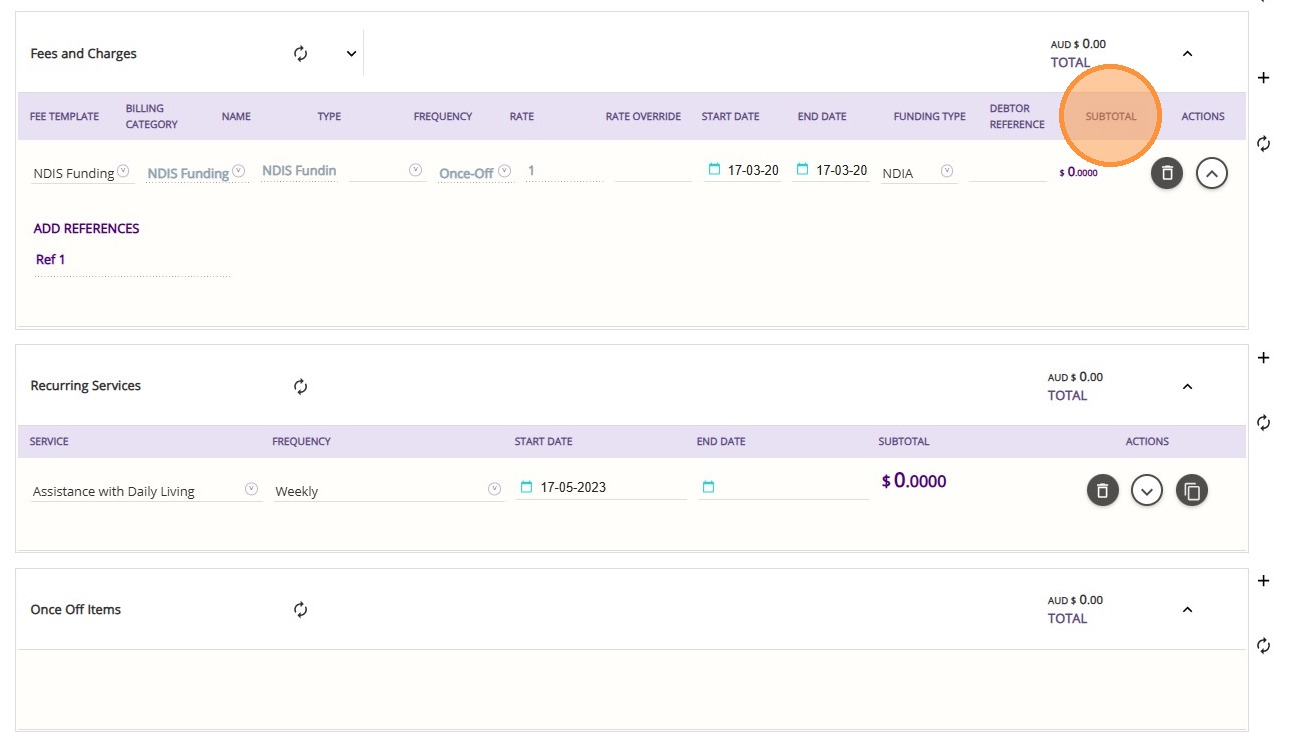Collapse the NDIS Funding fee row details
This screenshot has height=732, width=1311.
(x=1212, y=173)
